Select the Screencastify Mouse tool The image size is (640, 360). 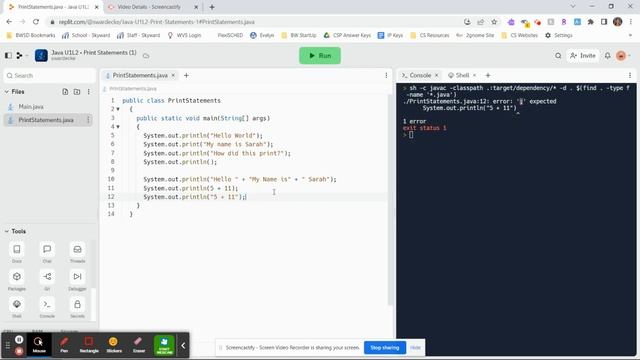(39, 345)
